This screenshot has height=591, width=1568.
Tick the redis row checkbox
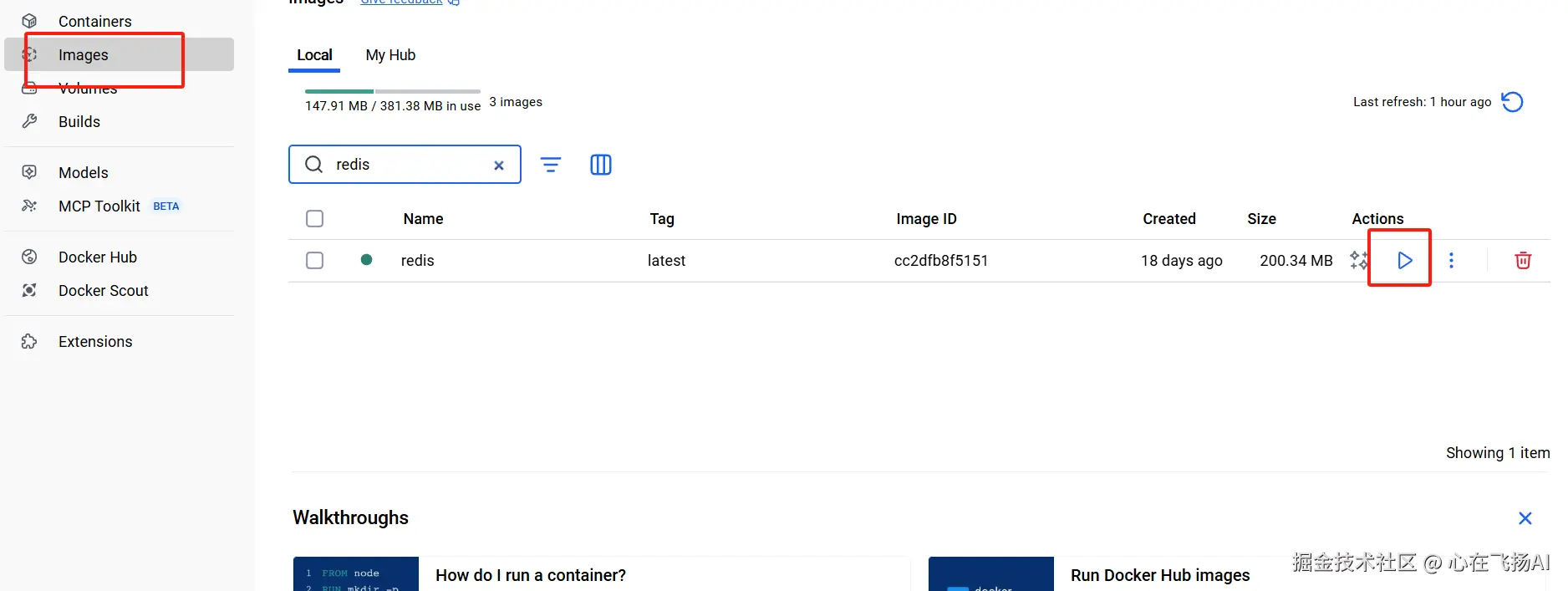pyautogui.click(x=315, y=261)
